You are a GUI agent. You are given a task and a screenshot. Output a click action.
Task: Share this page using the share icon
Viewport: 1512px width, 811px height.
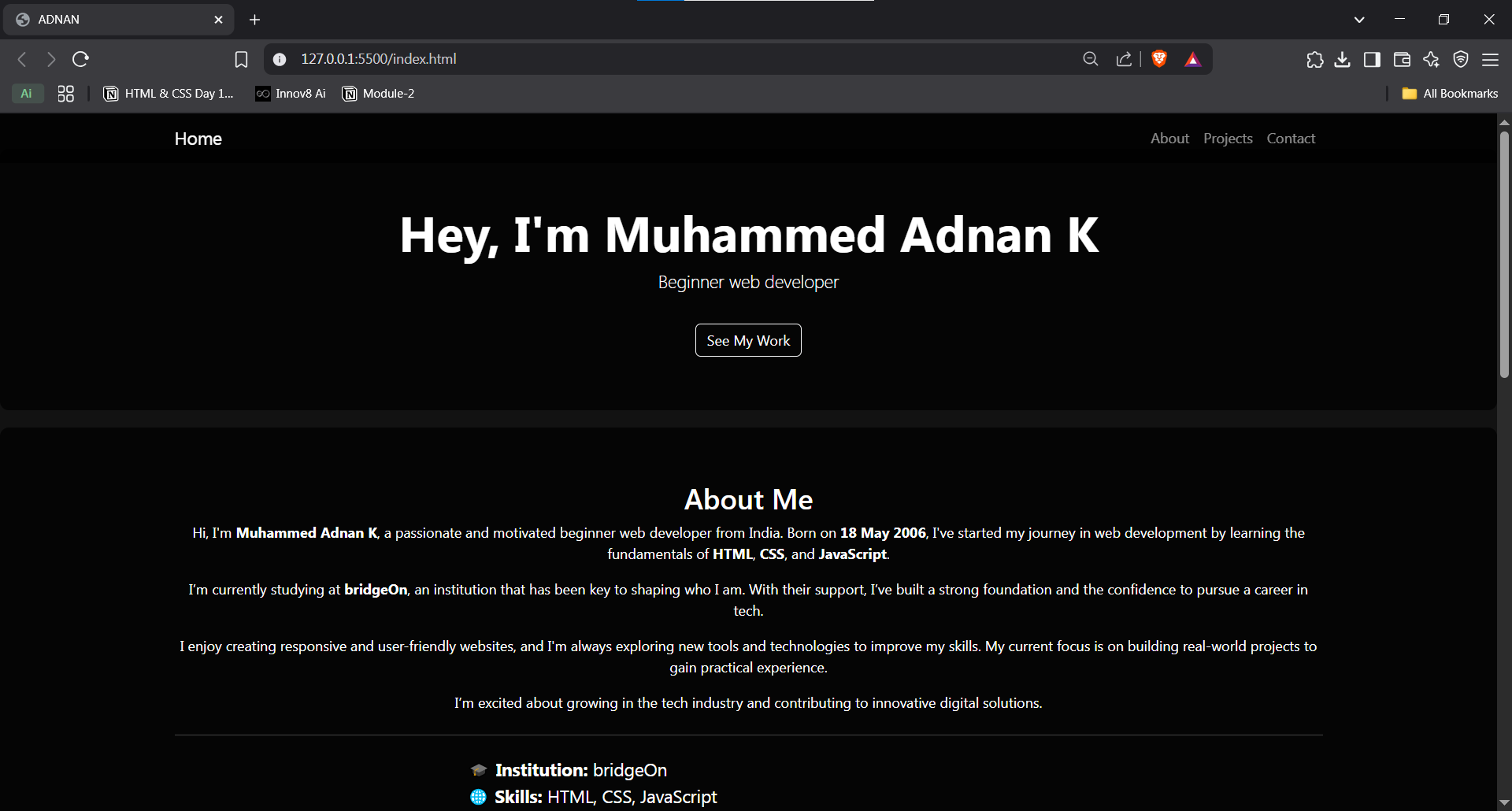(x=1124, y=59)
